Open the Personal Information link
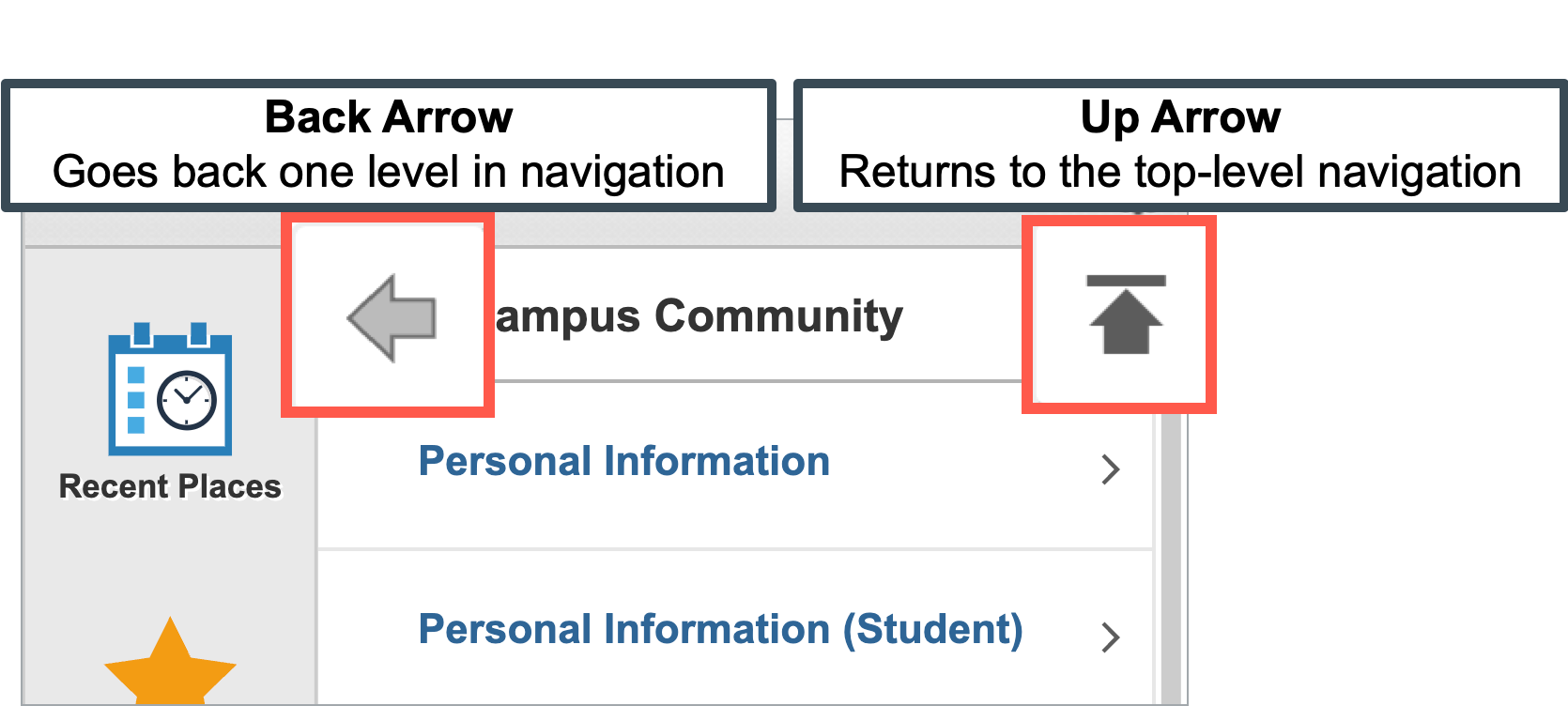1568x706 pixels. click(x=623, y=461)
